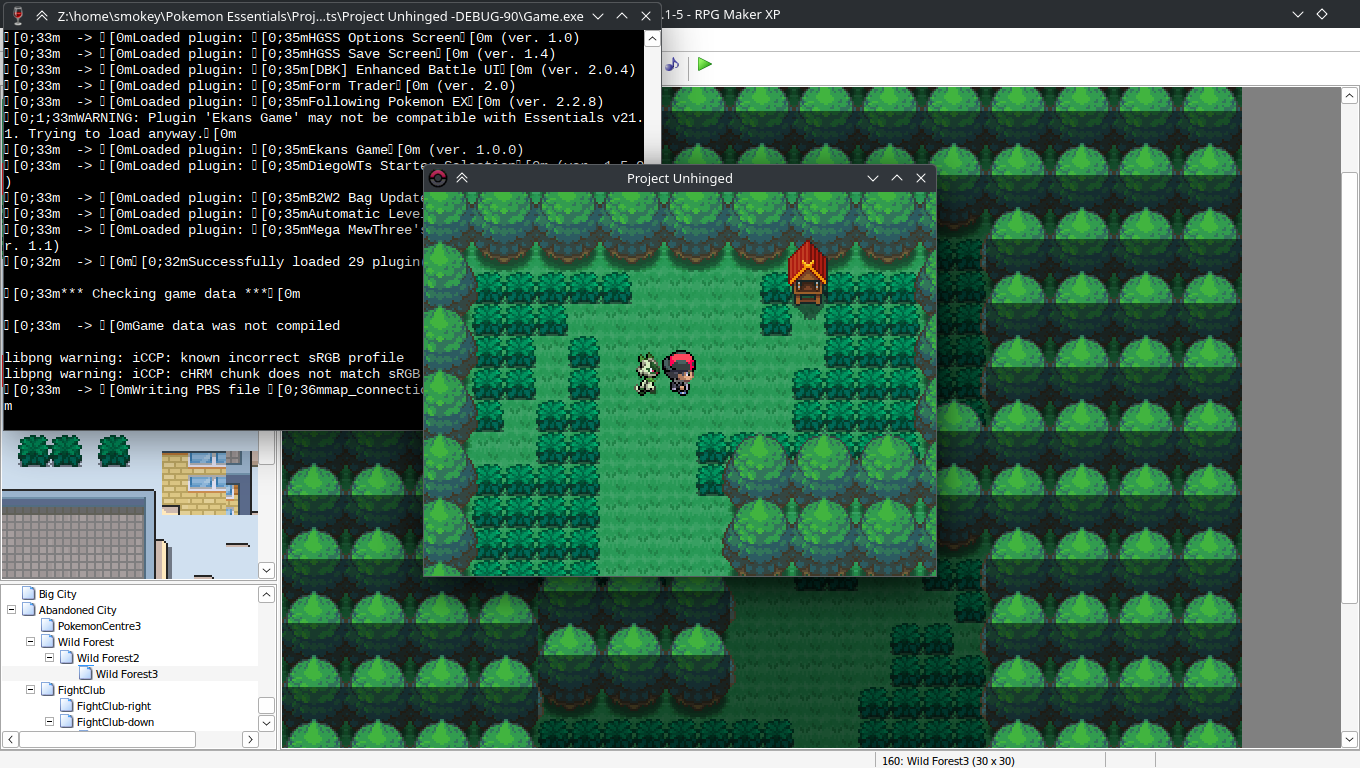Select the Big City map
1360x768 pixels.
tap(57, 594)
